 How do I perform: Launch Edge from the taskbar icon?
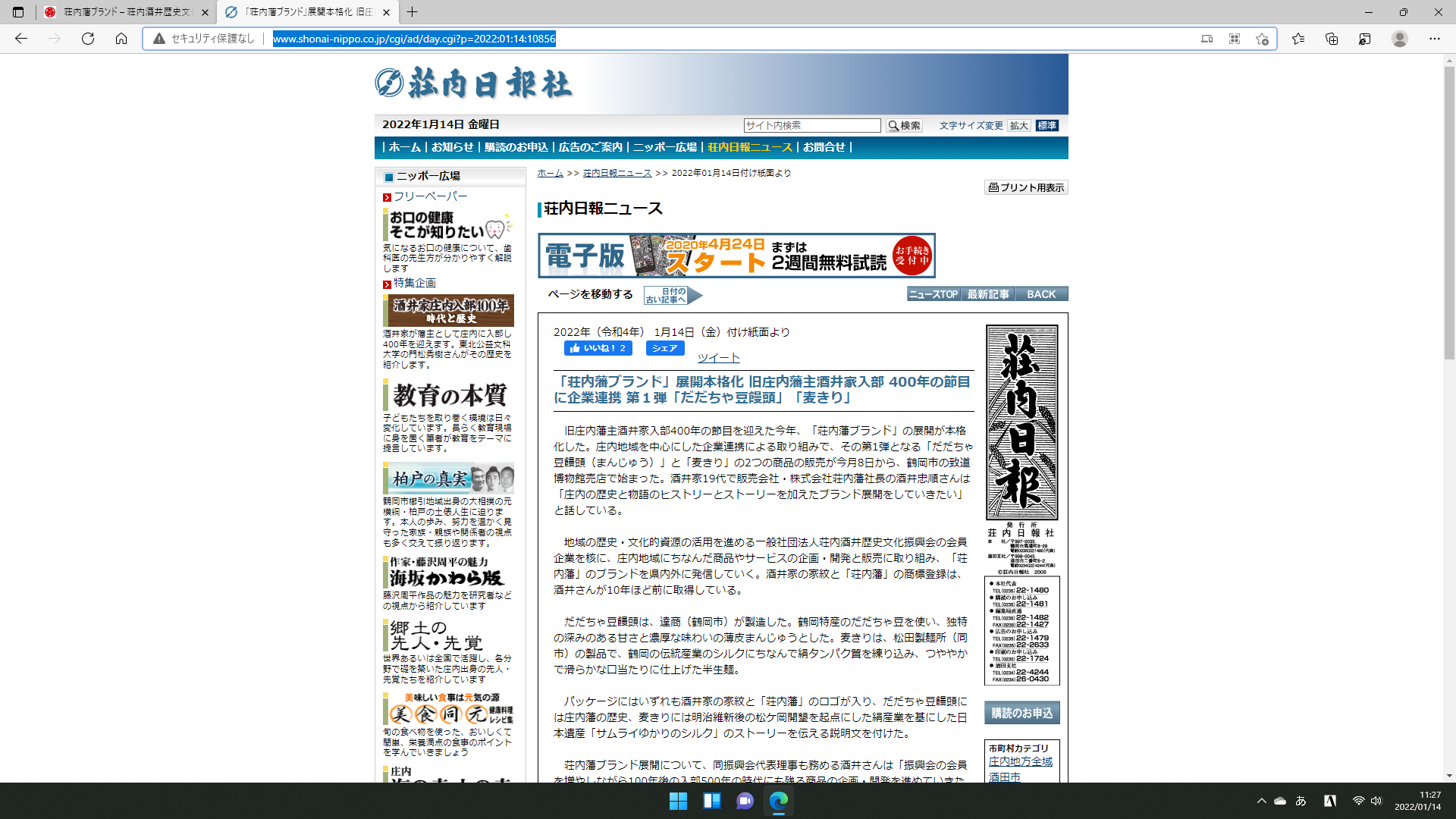777,801
